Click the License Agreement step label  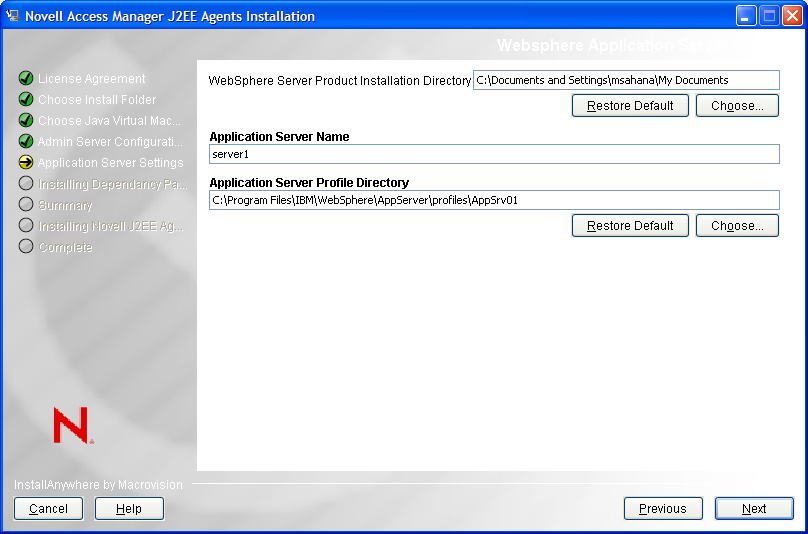92,79
